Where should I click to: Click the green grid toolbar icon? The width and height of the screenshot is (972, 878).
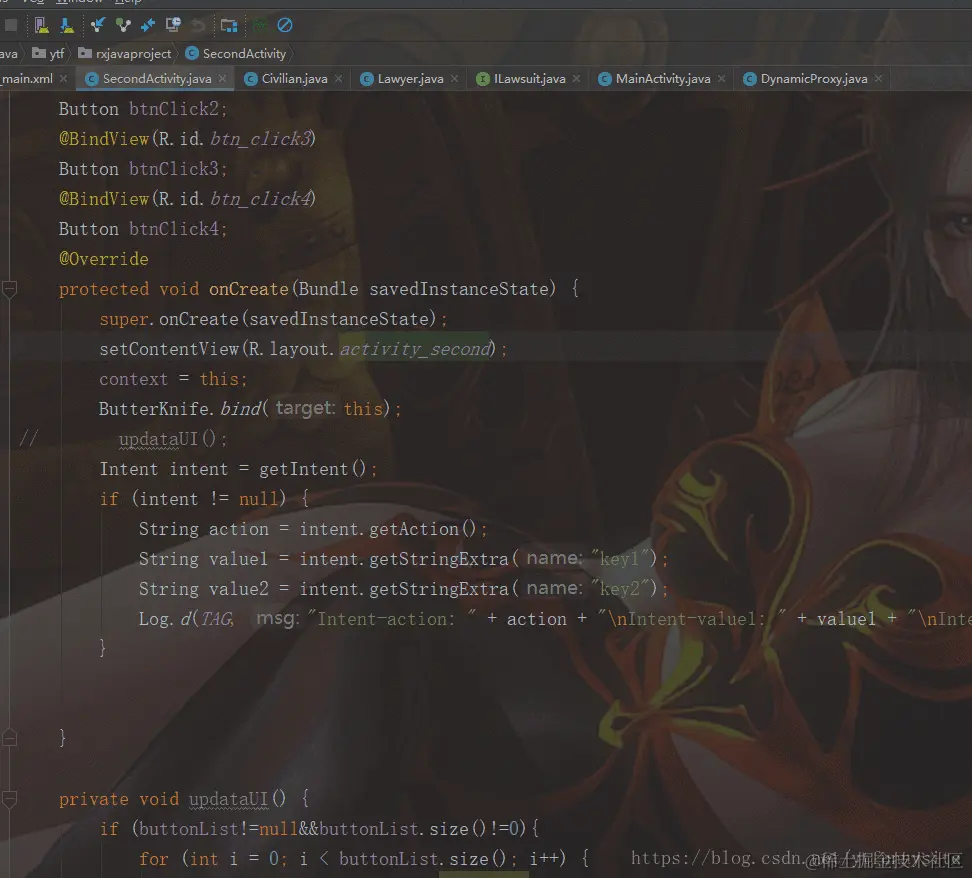(x=260, y=25)
